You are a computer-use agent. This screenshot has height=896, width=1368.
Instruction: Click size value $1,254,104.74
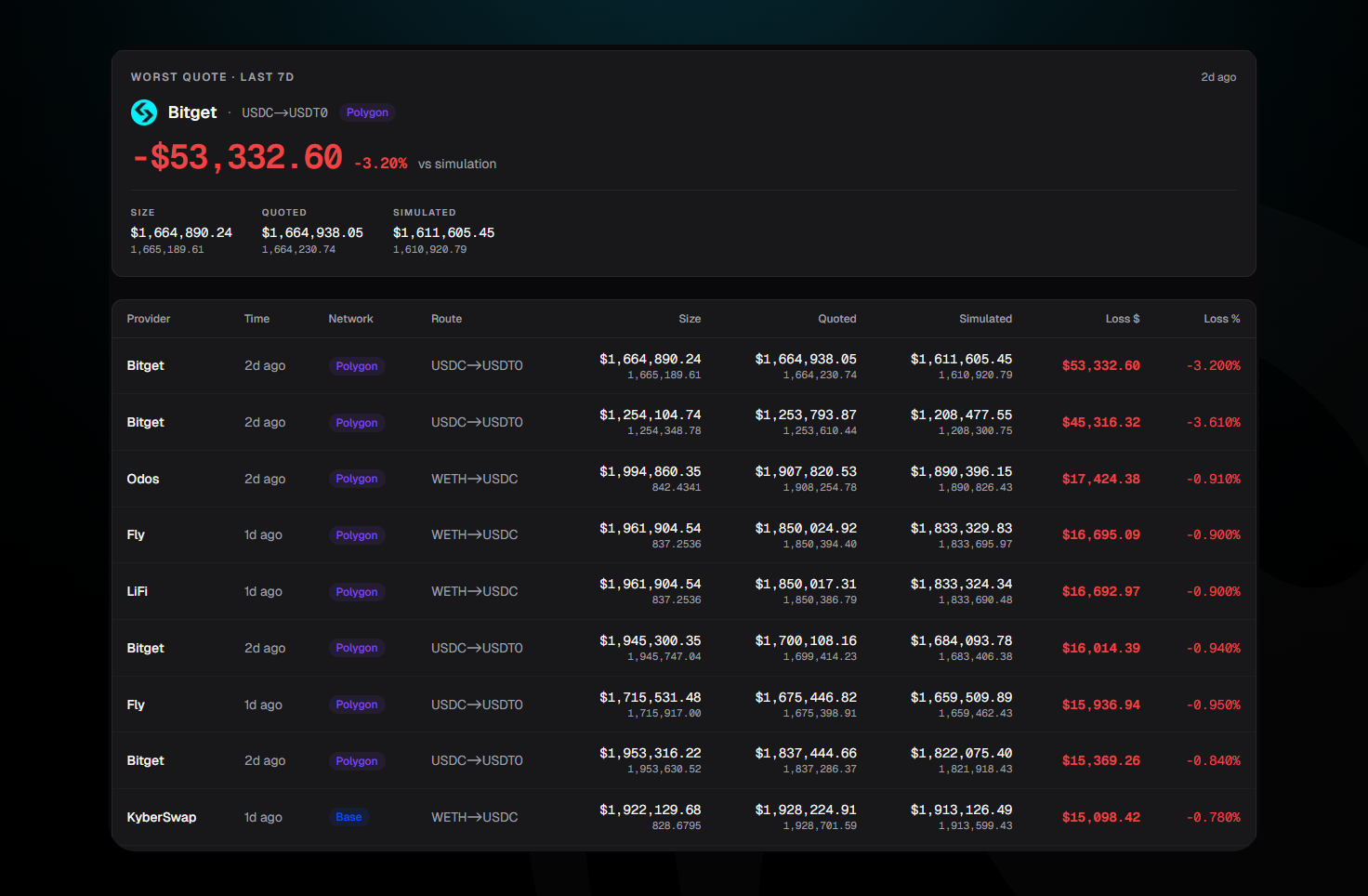651,415
